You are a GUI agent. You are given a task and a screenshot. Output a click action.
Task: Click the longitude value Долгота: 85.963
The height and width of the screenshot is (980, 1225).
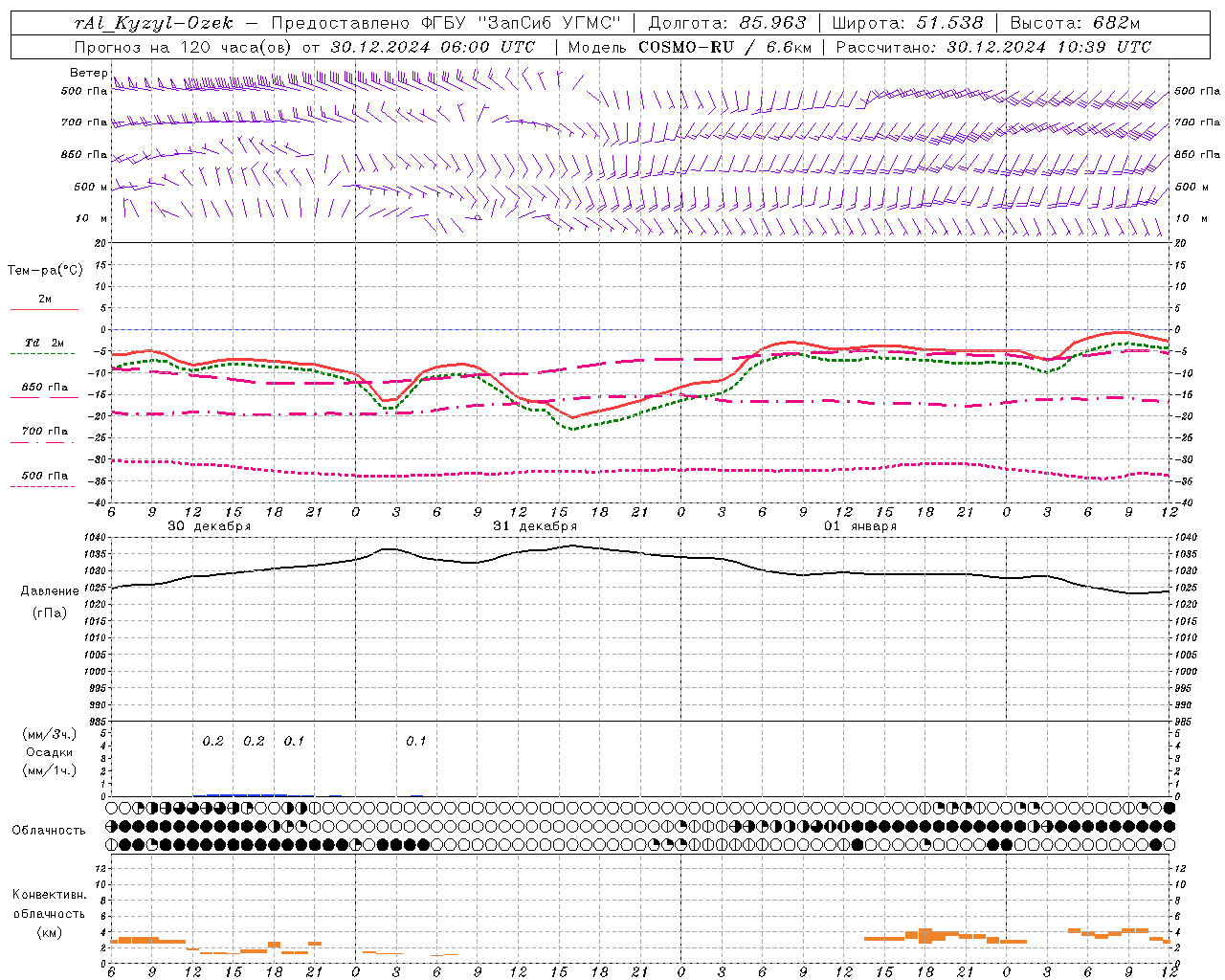pos(727,23)
